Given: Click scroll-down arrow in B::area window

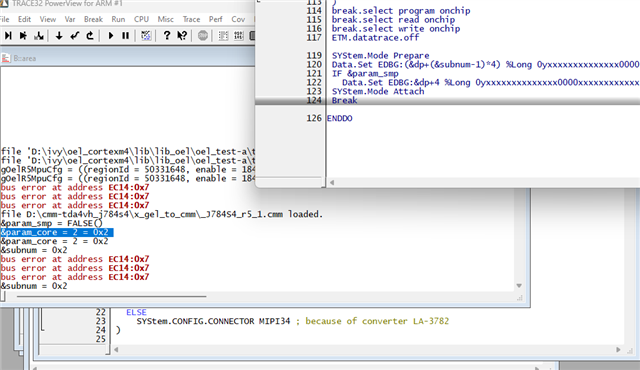Looking at the screenshot, I should [519, 286].
